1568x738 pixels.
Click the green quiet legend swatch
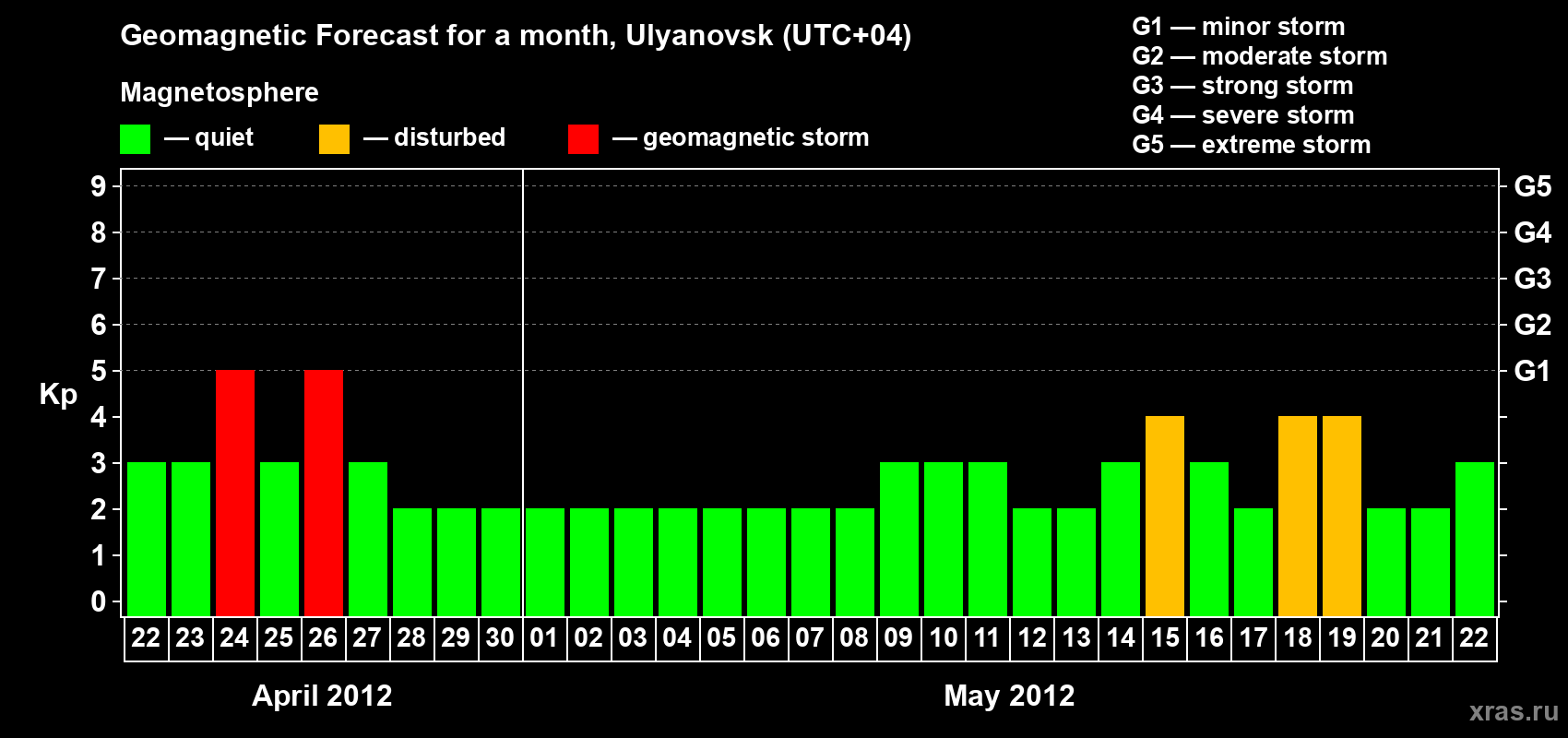pos(135,139)
